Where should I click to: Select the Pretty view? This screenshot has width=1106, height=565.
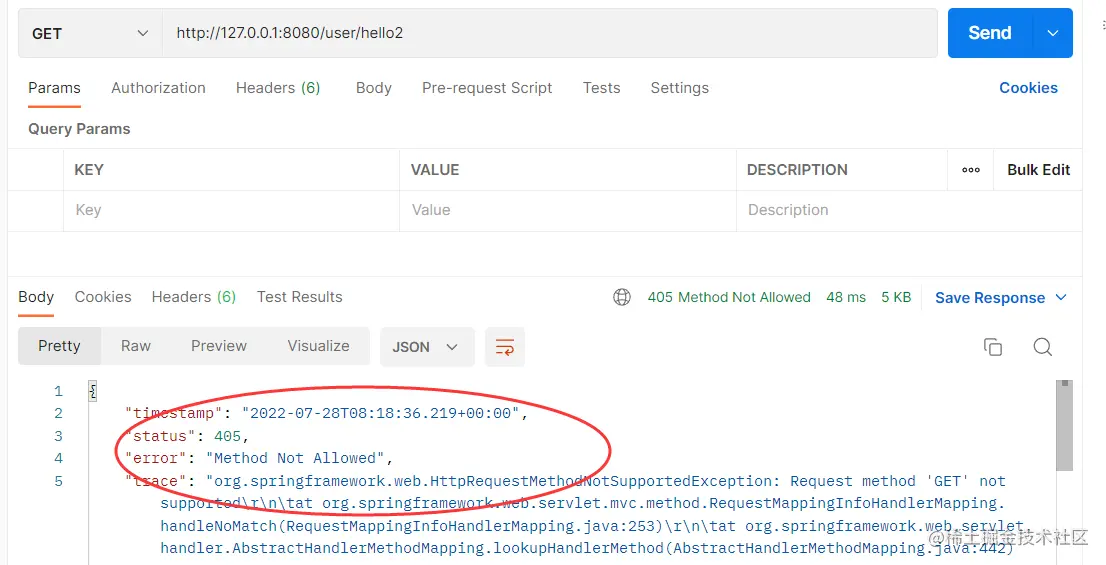coord(59,346)
